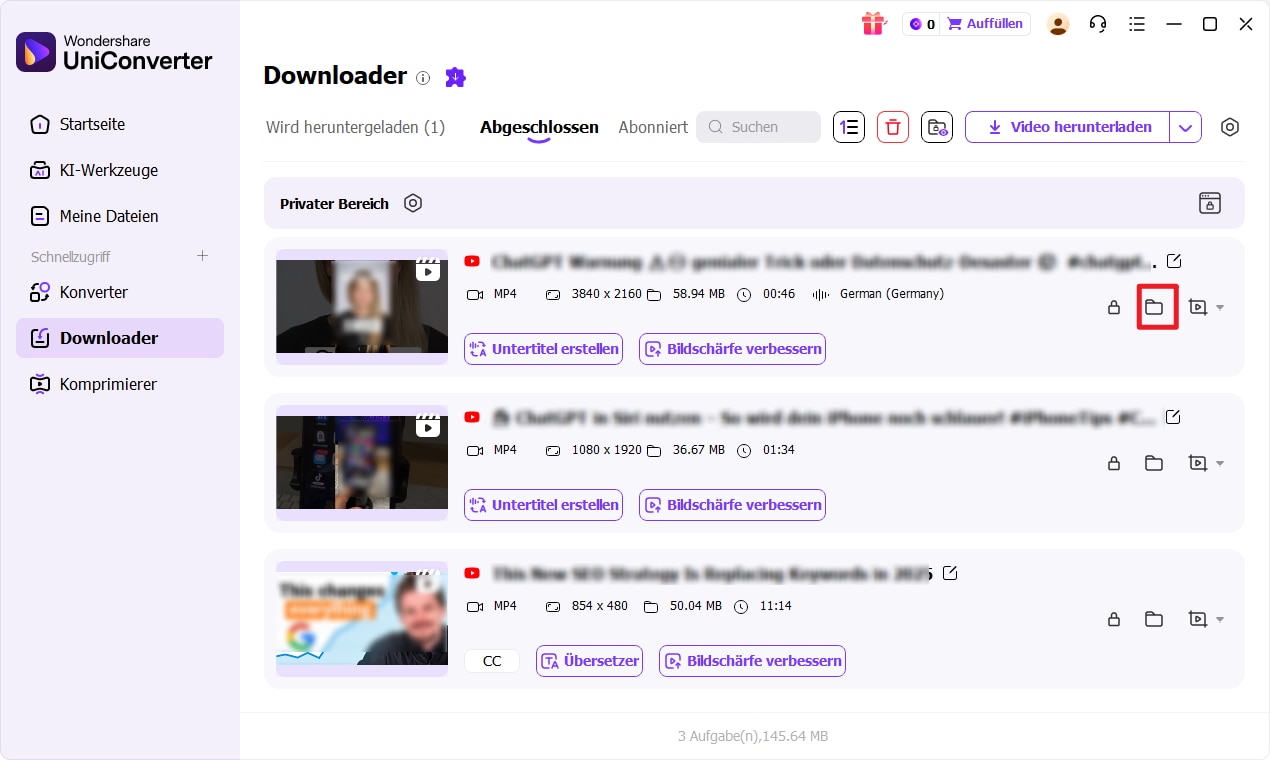Image resolution: width=1270 pixels, height=760 pixels.
Task: Click the safe icon at the right of Privater Bereich
Action: (x=1210, y=203)
